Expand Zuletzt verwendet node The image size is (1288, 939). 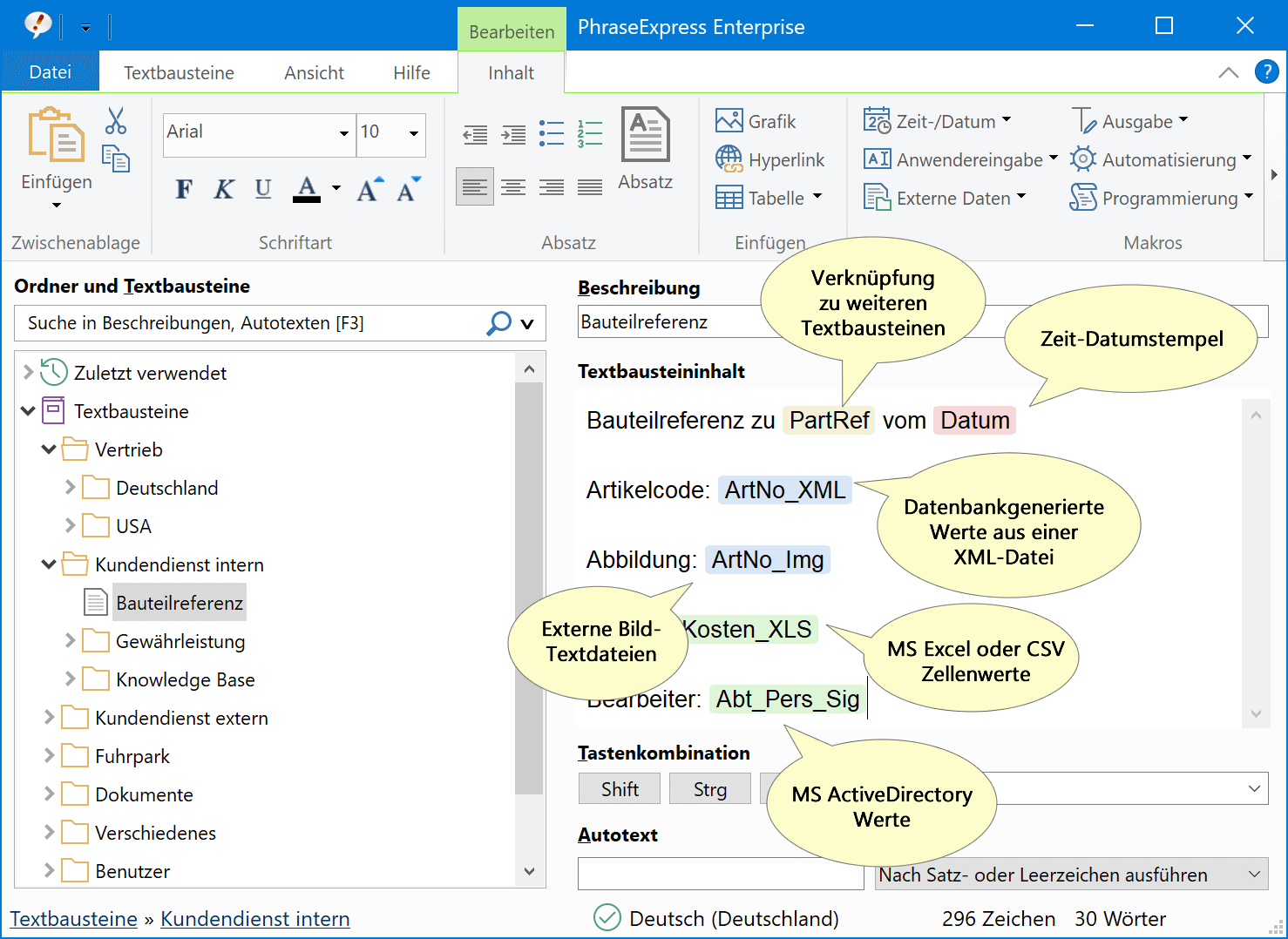[28, 372]
